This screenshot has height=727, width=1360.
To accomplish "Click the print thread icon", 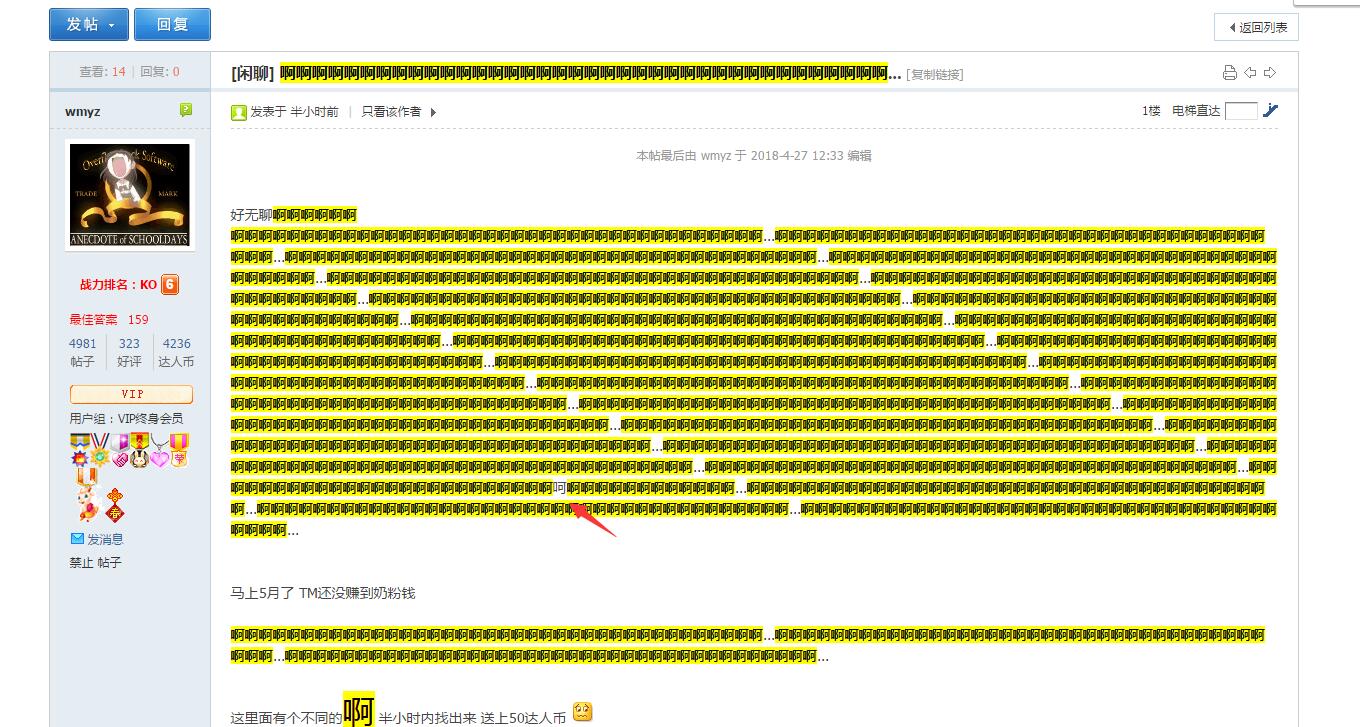I will click(x=1230, y=73).
